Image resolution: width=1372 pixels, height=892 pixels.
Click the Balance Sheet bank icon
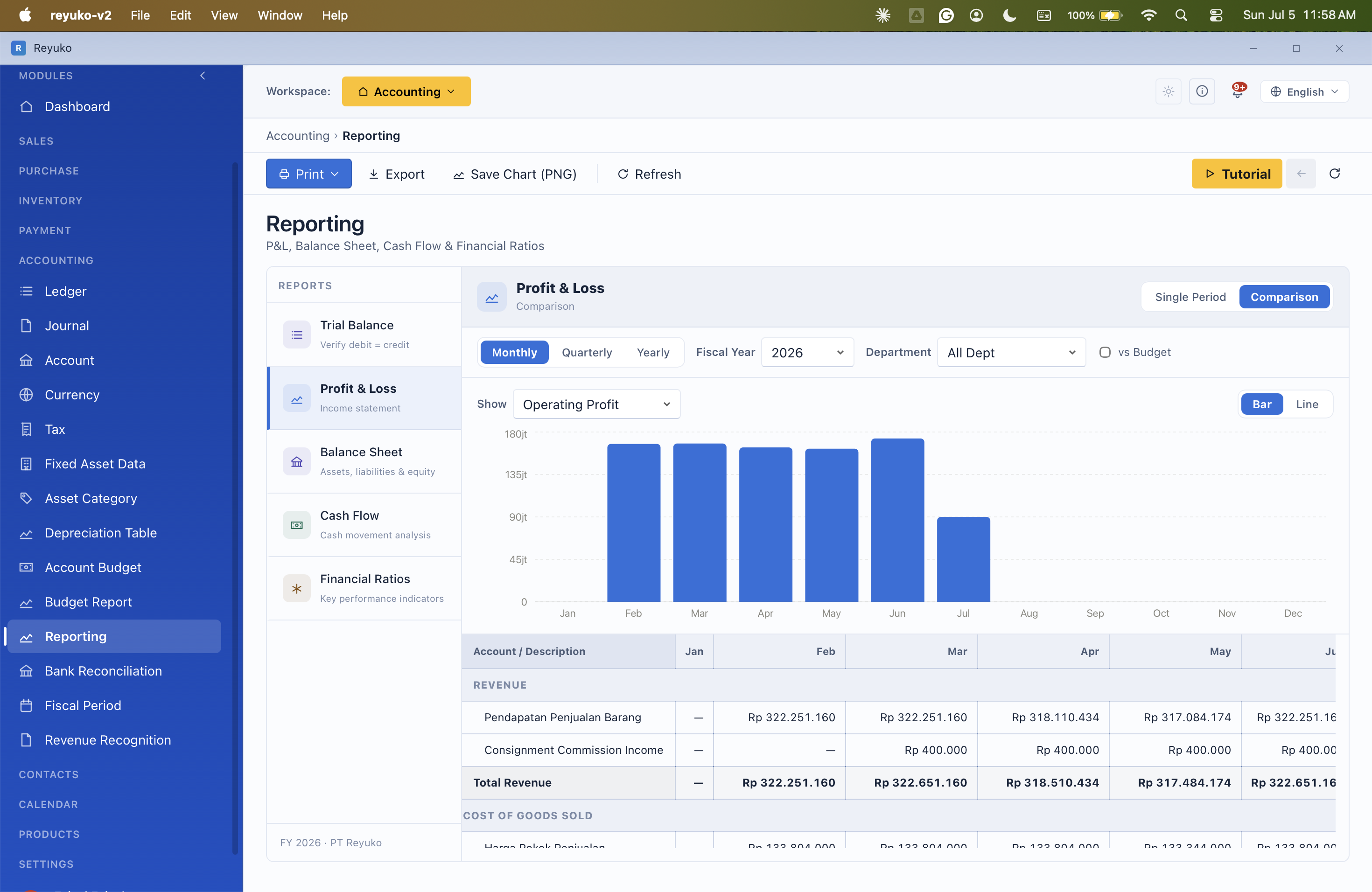tap(297, 461)
